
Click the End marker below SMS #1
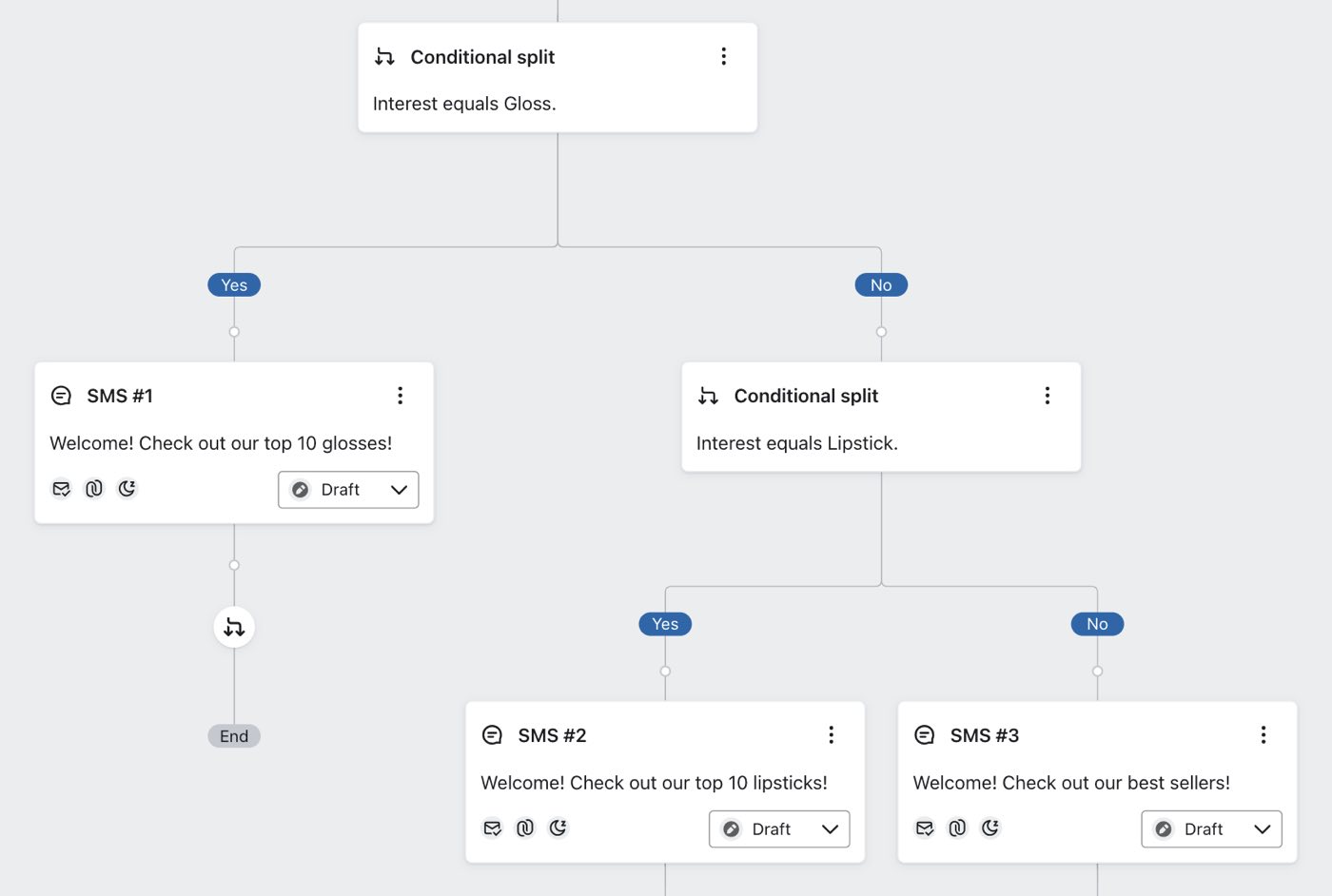pos(234,735)
